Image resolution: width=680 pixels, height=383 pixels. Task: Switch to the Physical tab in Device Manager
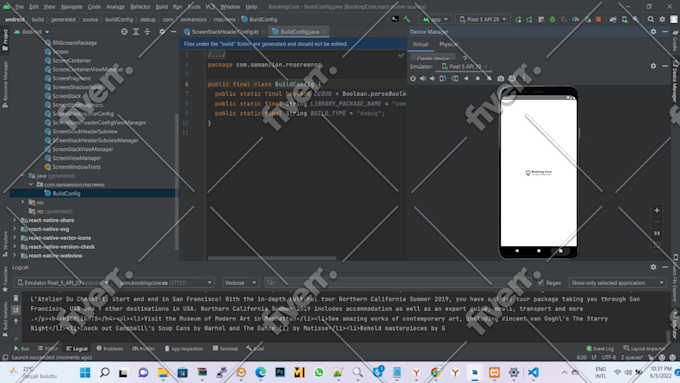point(448,44)
